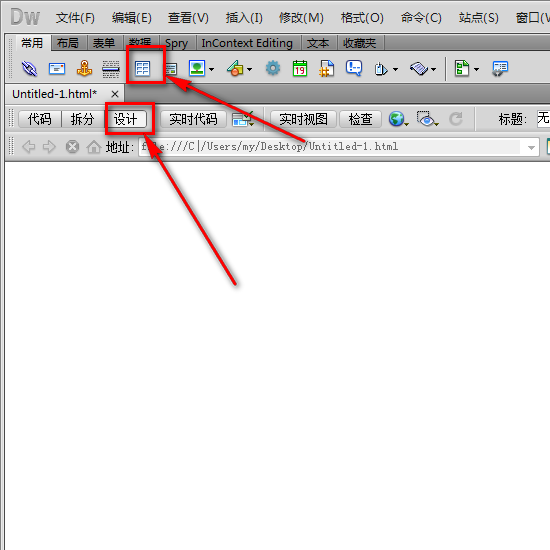The width and height of the screenshot is (550, 550).
Task: Click the Script scroll icon
Action: (419, 69)
